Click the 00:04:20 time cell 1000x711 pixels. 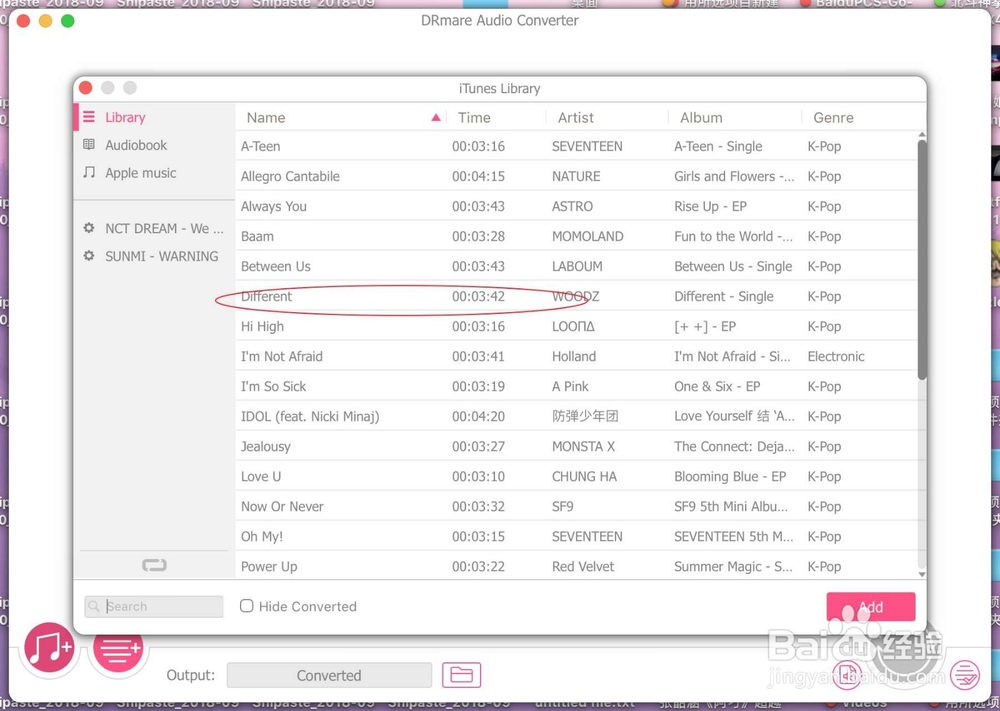pos(478,416)
